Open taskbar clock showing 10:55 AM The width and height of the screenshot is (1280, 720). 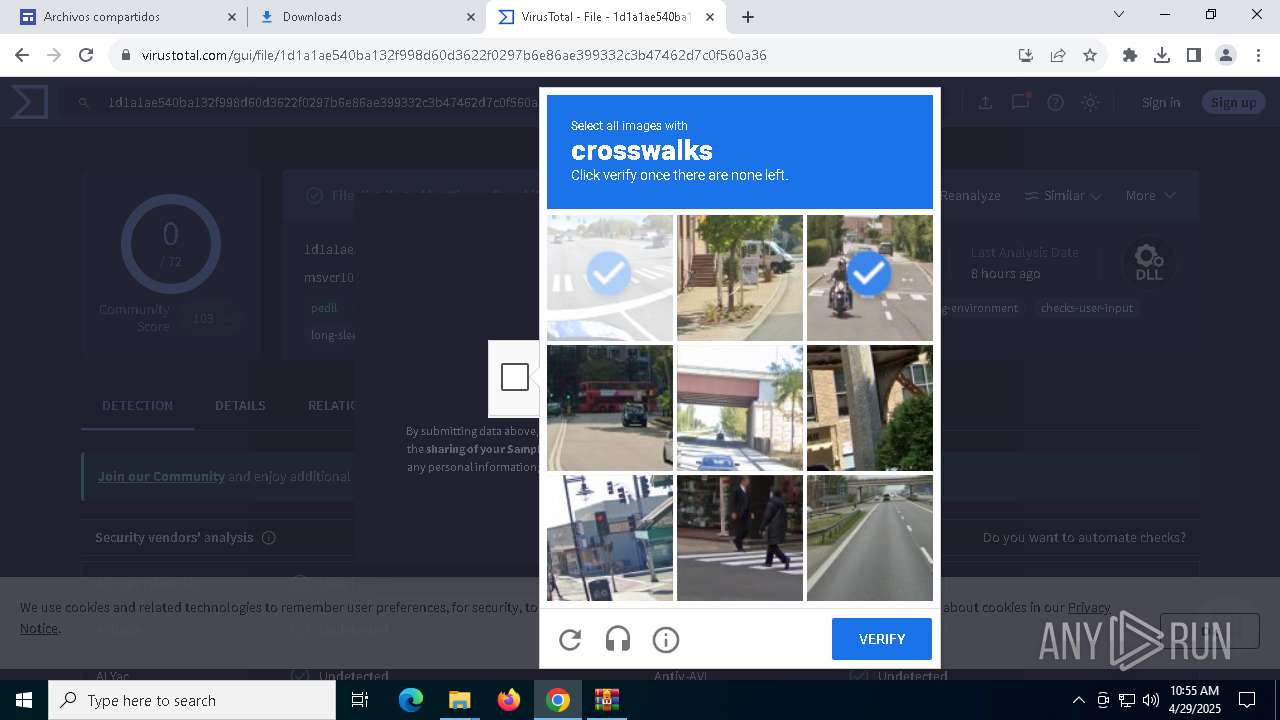coord(1194,700)
